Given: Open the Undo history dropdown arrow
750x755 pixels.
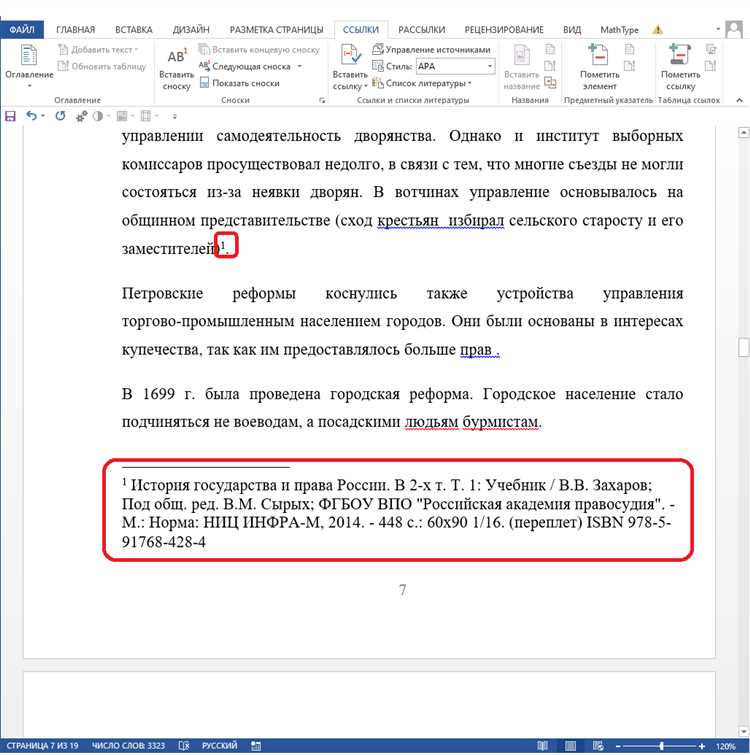Looking at the screenshot, I should [43, 116].
